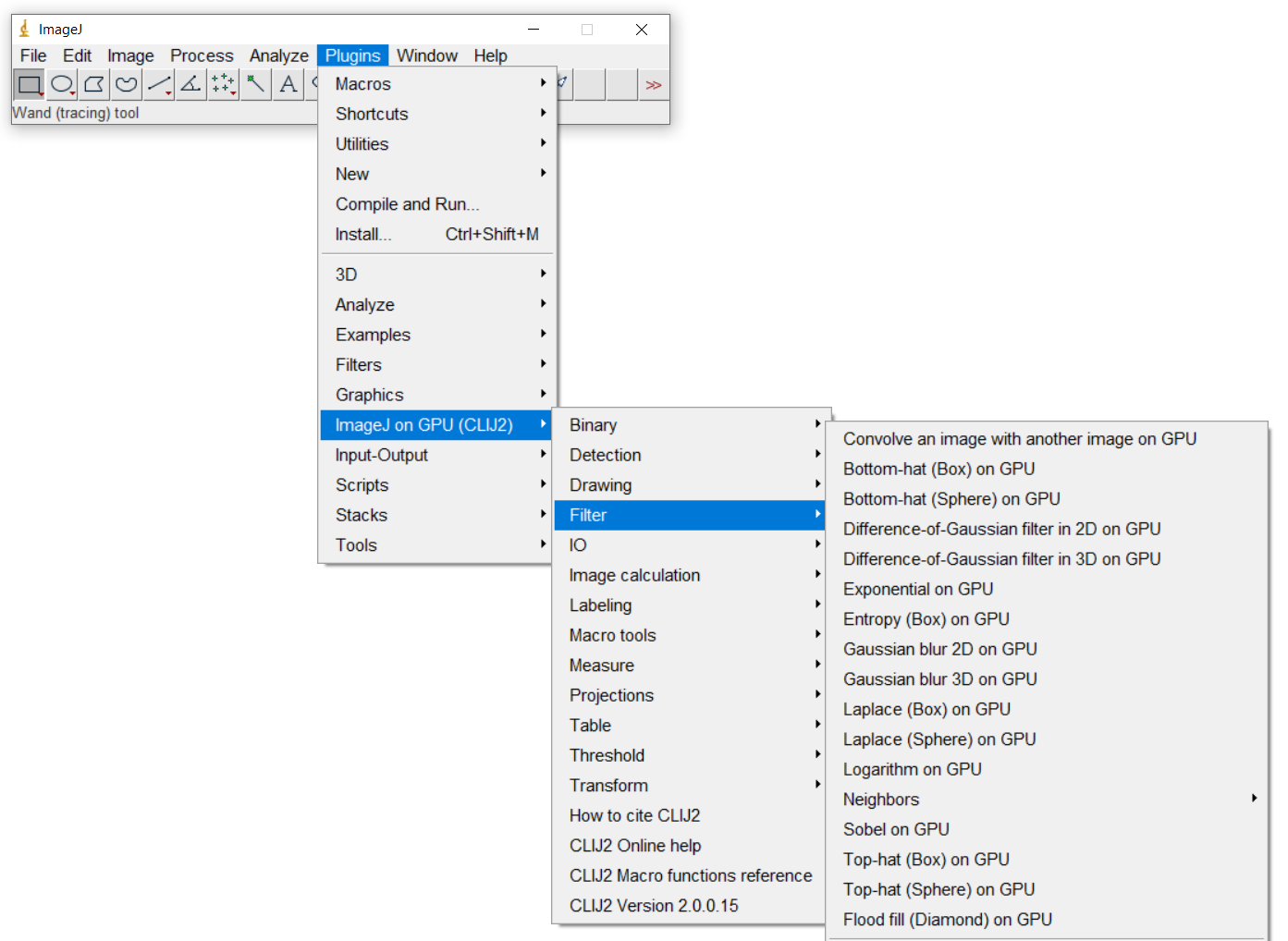
Task: Choose Flood fill (Diamond) on GPU
Action: (1047, 920)
